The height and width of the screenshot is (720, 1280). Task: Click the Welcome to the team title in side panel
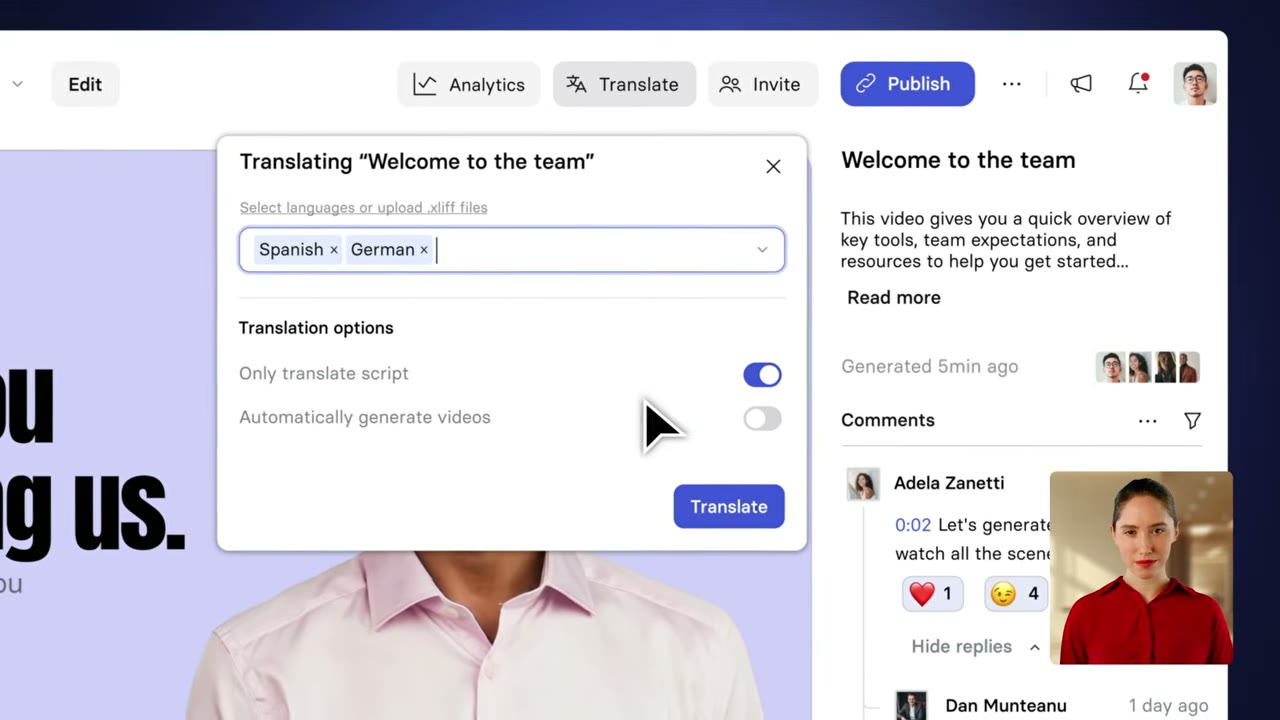[x=958, y=160]
